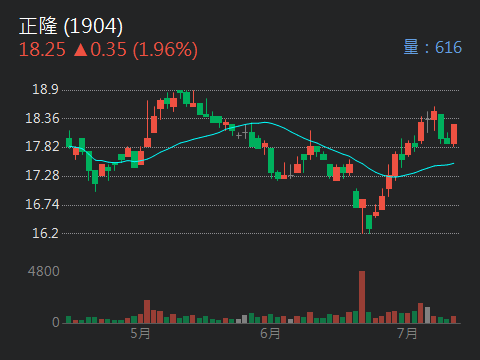
Task: Click the 17.28 price axis label
Action: 42,176
